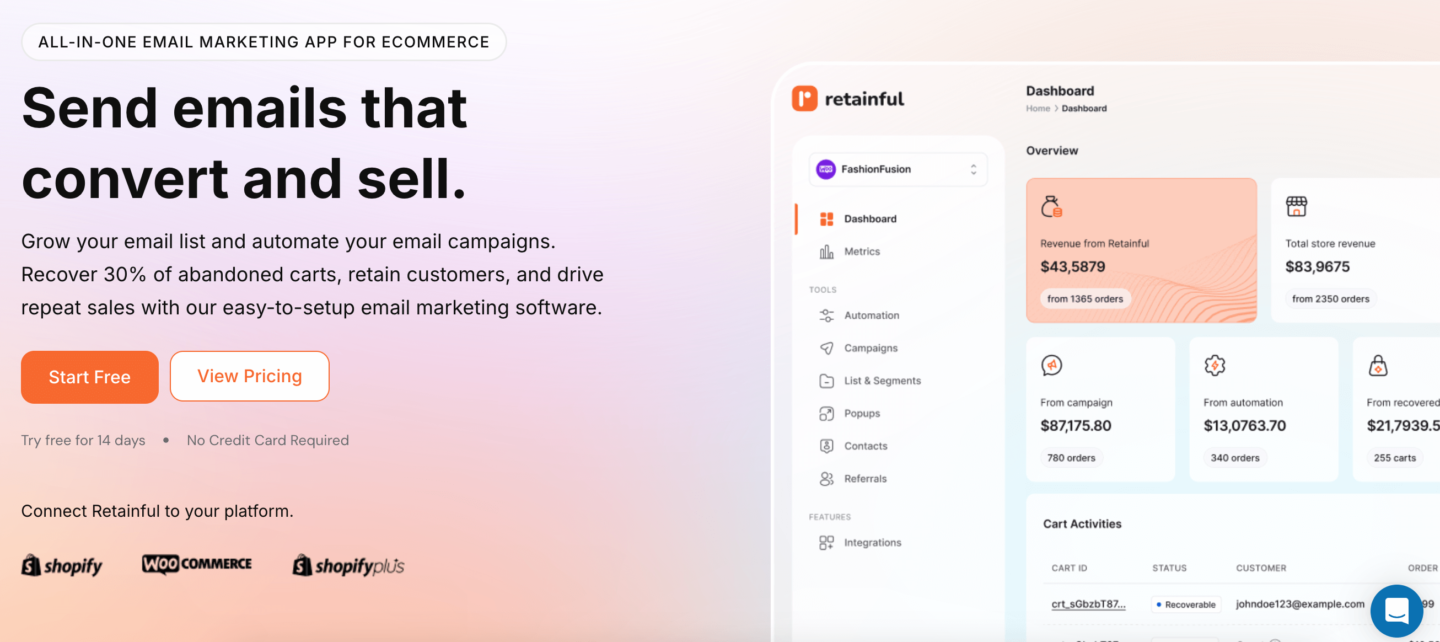The height and width of the screenshot is (642, 1440).
Task: Click the $87,175.80 campaign value
Action: point(1076,426)
